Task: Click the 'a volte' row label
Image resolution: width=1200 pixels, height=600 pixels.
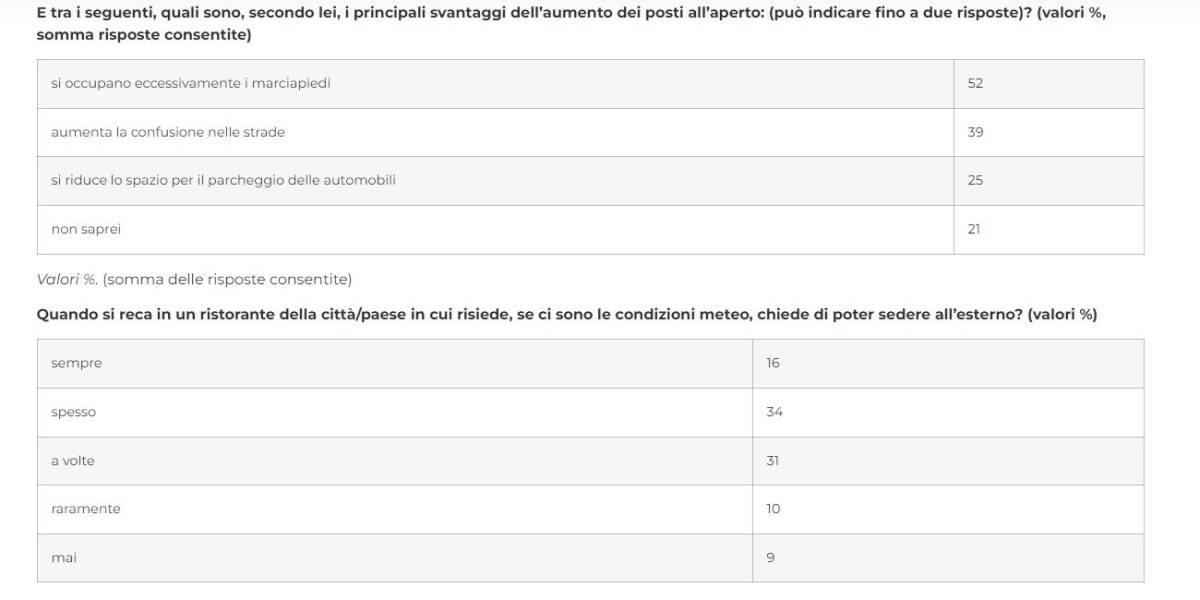Action: click(73, 461)
